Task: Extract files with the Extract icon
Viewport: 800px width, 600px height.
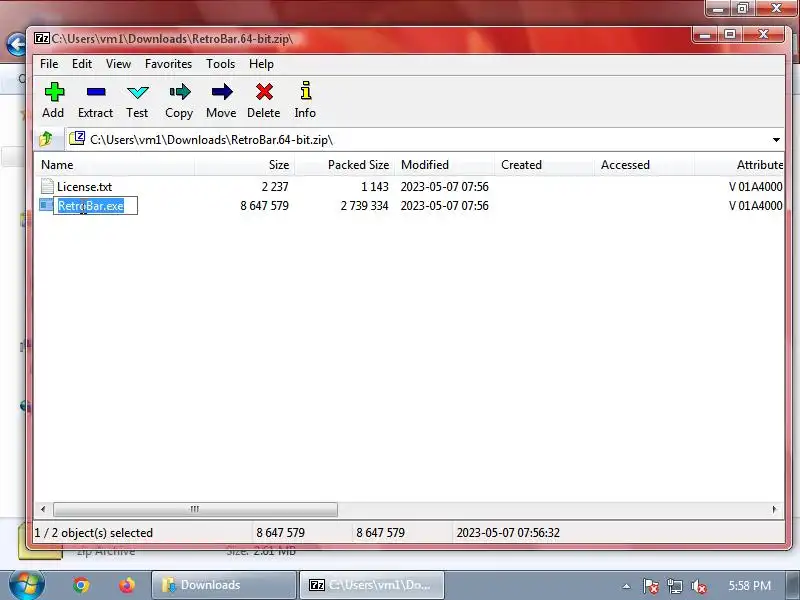Action: click(96, 92)
